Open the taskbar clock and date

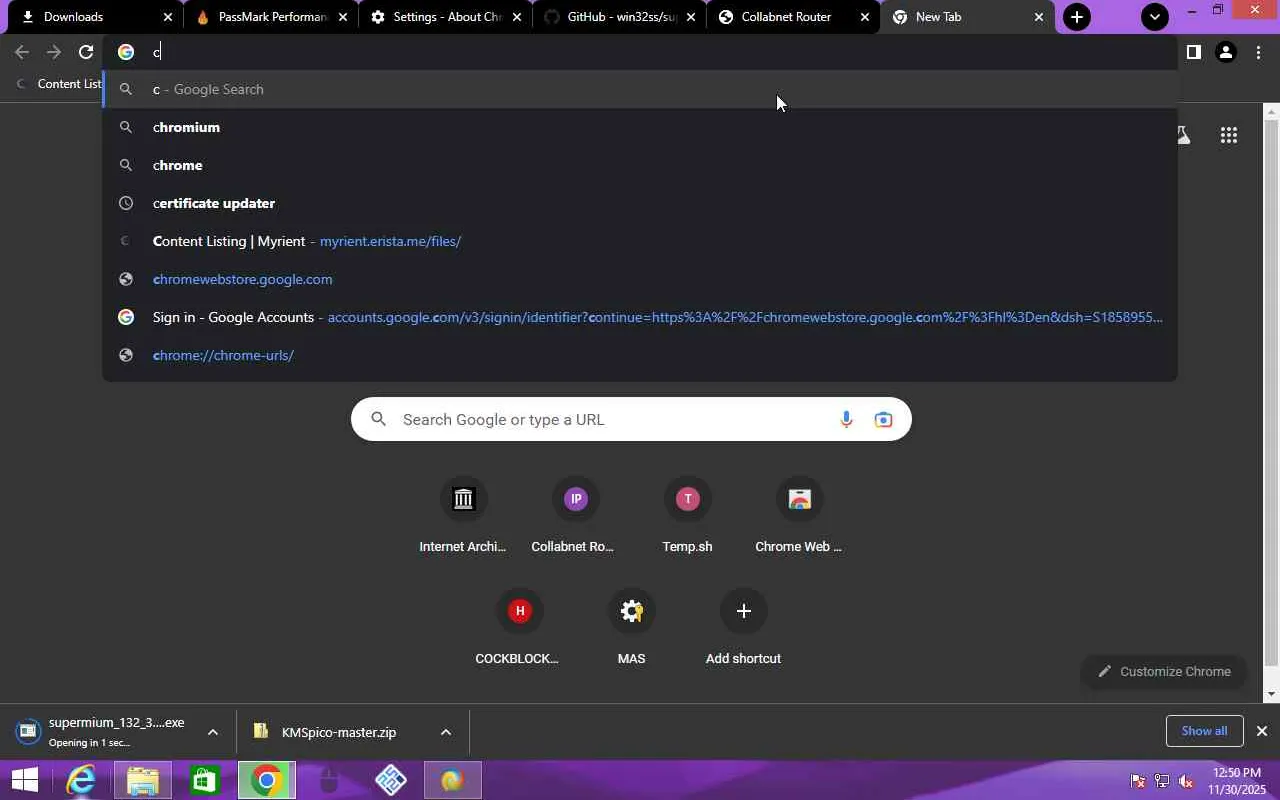[1236, 781]
